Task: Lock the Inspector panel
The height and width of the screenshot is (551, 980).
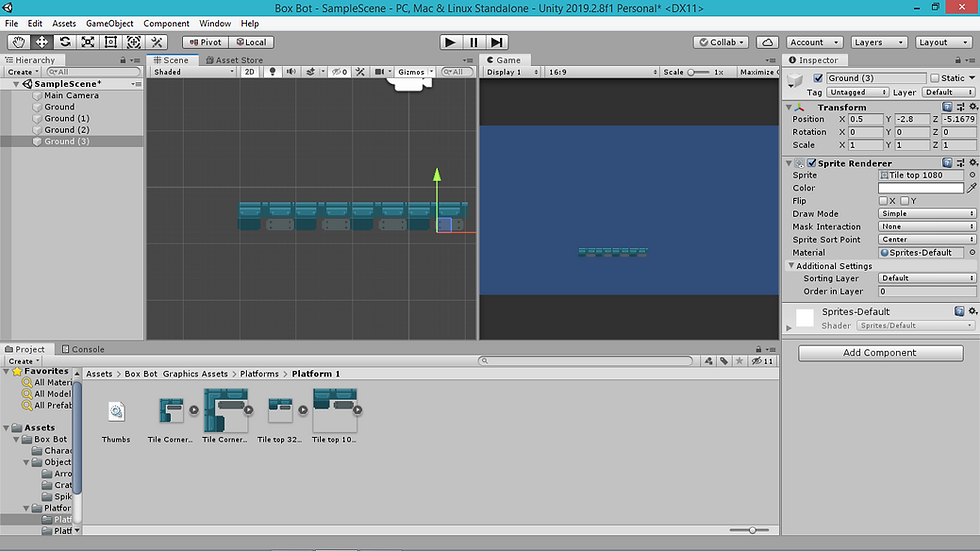Action: click(x=958, y=60)
